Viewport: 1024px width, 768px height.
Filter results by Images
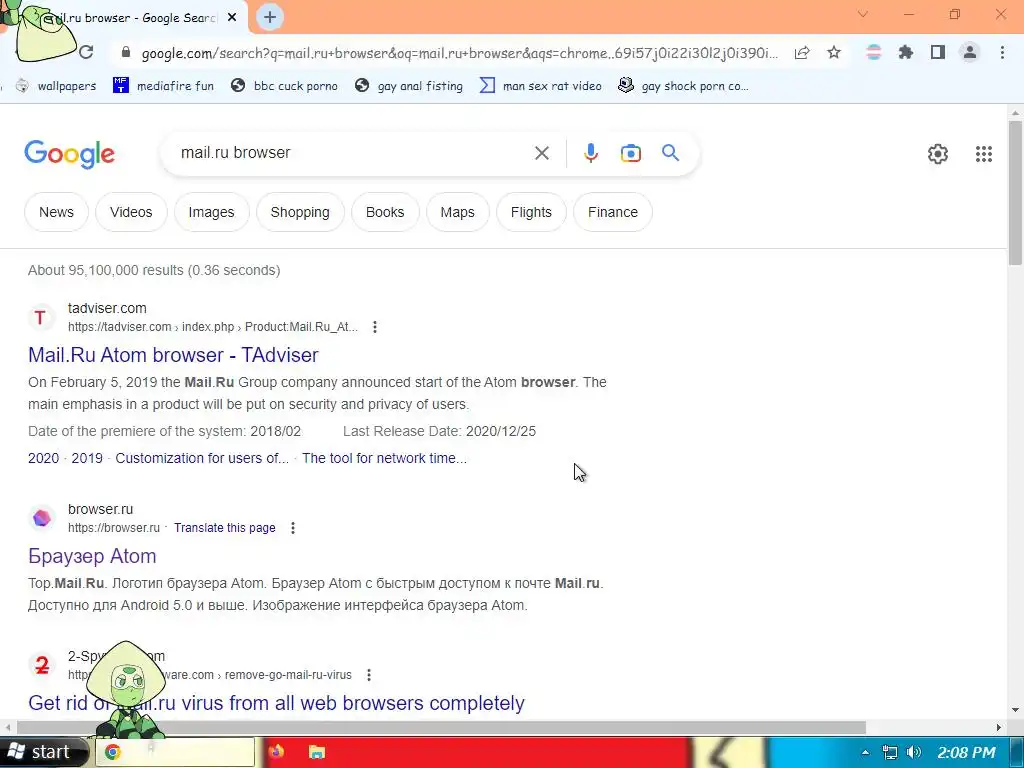coord(211,212)
